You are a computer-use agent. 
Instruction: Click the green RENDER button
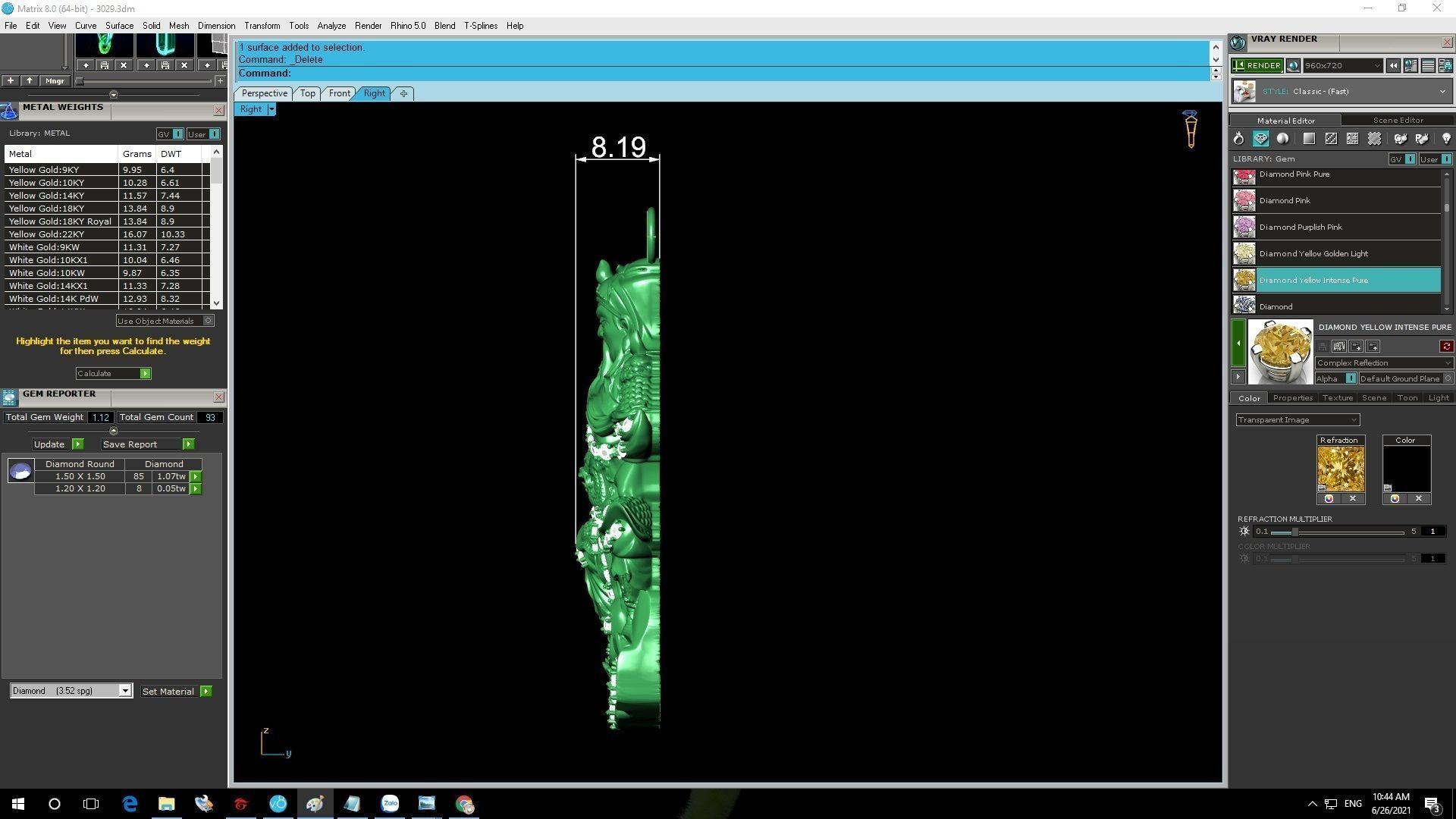point(1257,66)
